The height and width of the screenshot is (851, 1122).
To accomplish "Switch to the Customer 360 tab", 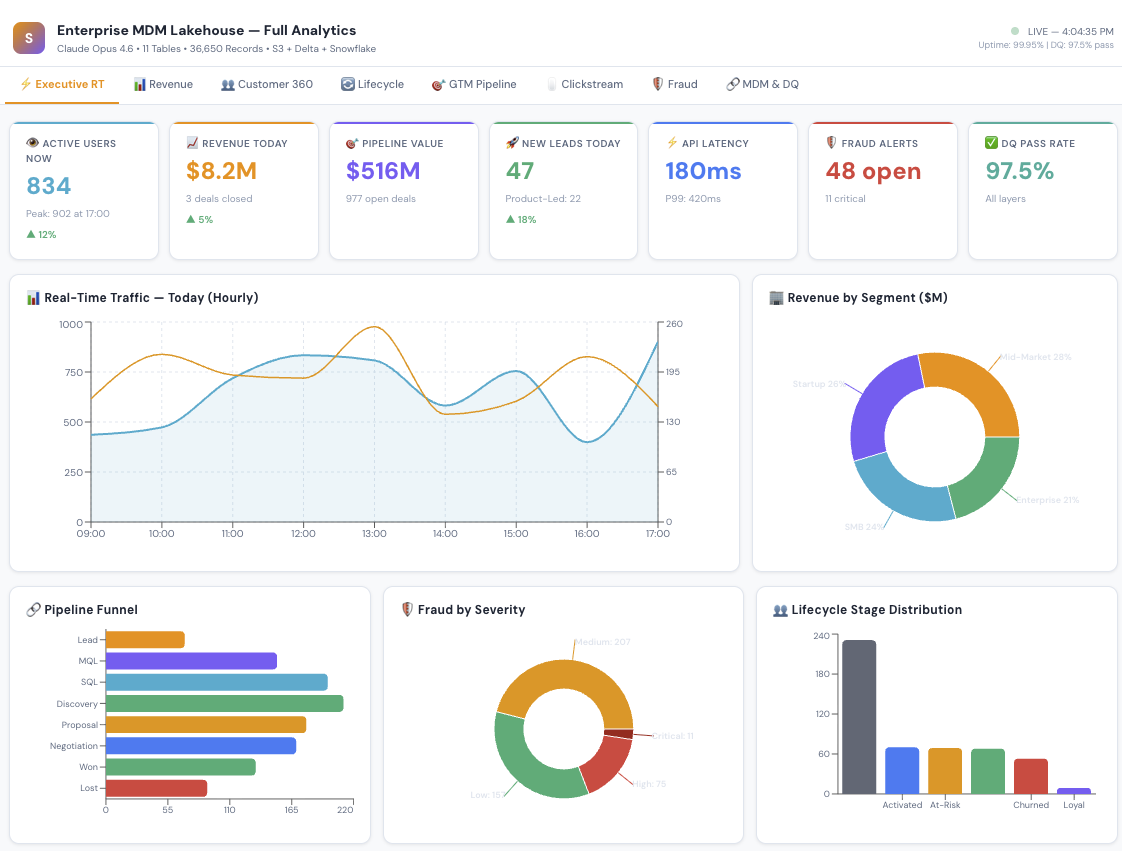I will pyautogui.click(x=267, y=84).
